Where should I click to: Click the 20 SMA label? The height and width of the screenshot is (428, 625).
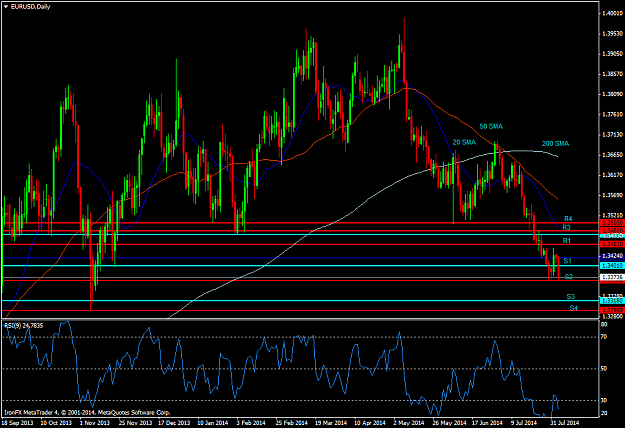464,142
